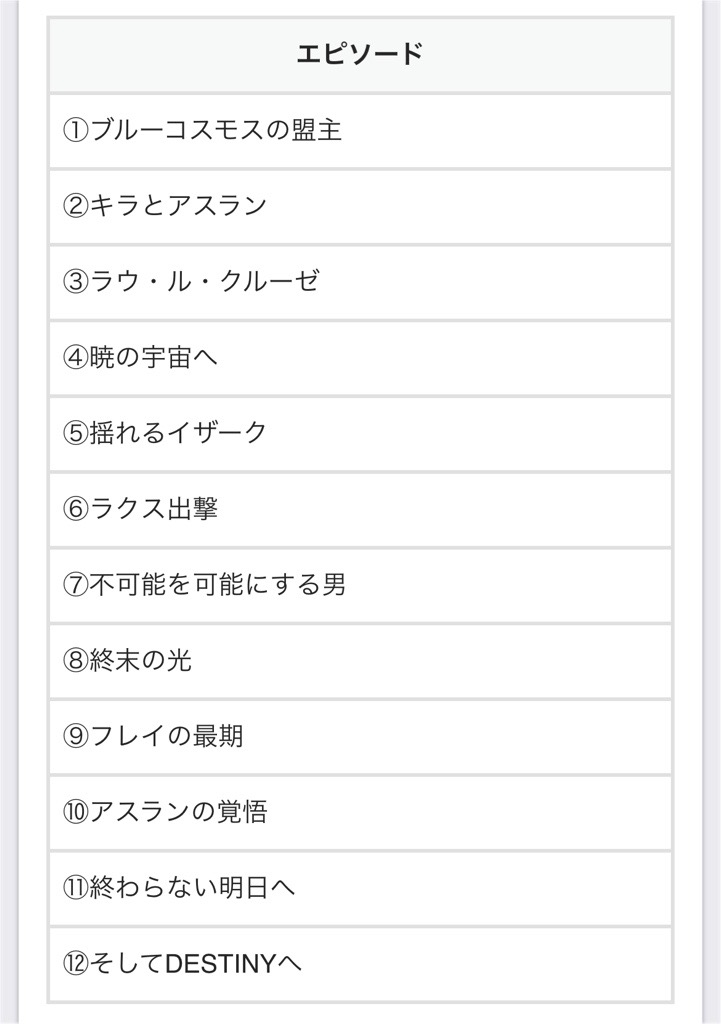Click the ⑩アスランの覚悟 entry
This screenshot has height=1024, width=721.
(x=360, y=812)
